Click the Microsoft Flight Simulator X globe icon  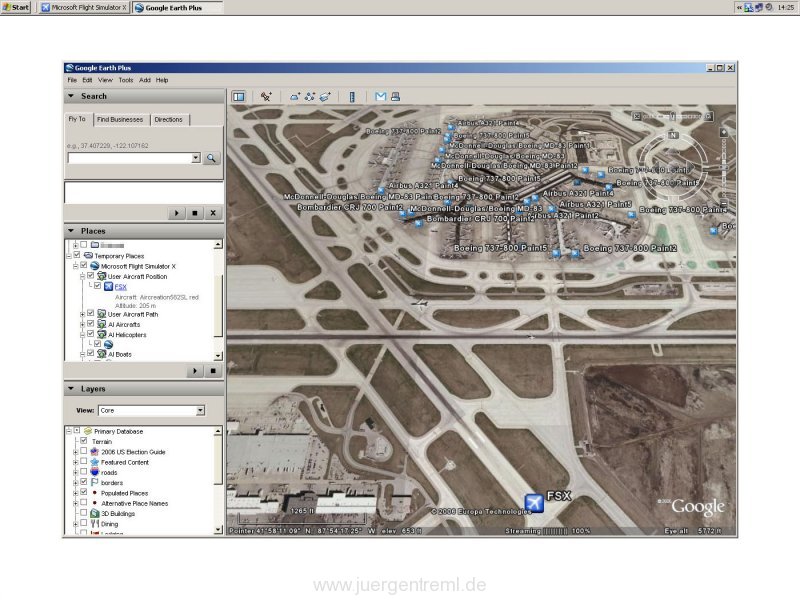94,266
